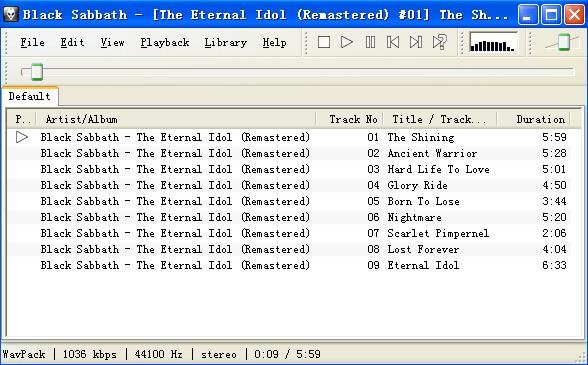The image size is (588, 365).
Task: Click 1036 kbps bitrate in status bar
Action: (x=89, y=354)
